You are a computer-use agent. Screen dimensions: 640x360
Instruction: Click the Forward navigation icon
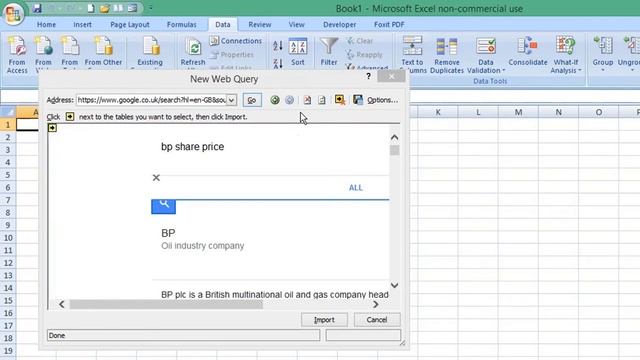(x=289, y=100)
